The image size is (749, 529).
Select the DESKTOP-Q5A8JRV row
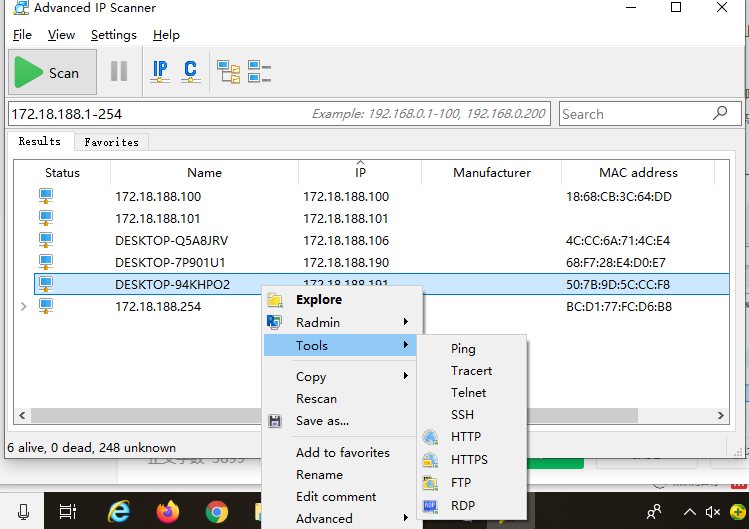172,241
